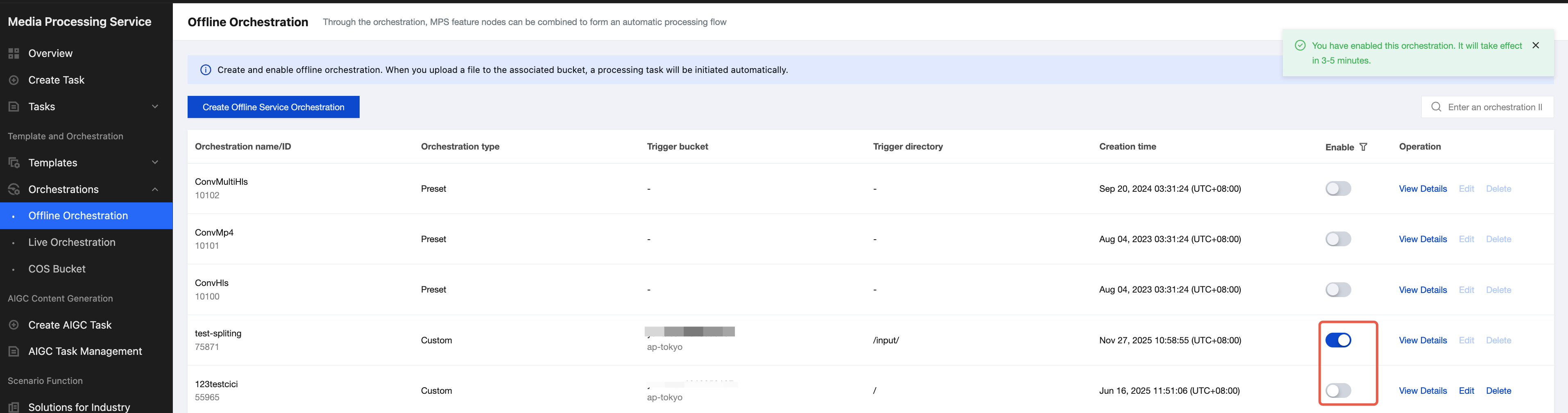Screen dimensions: 1568x413
Task: Enable the ConvMultiHls orchestration toggle
Action: tap(1337, 189)
